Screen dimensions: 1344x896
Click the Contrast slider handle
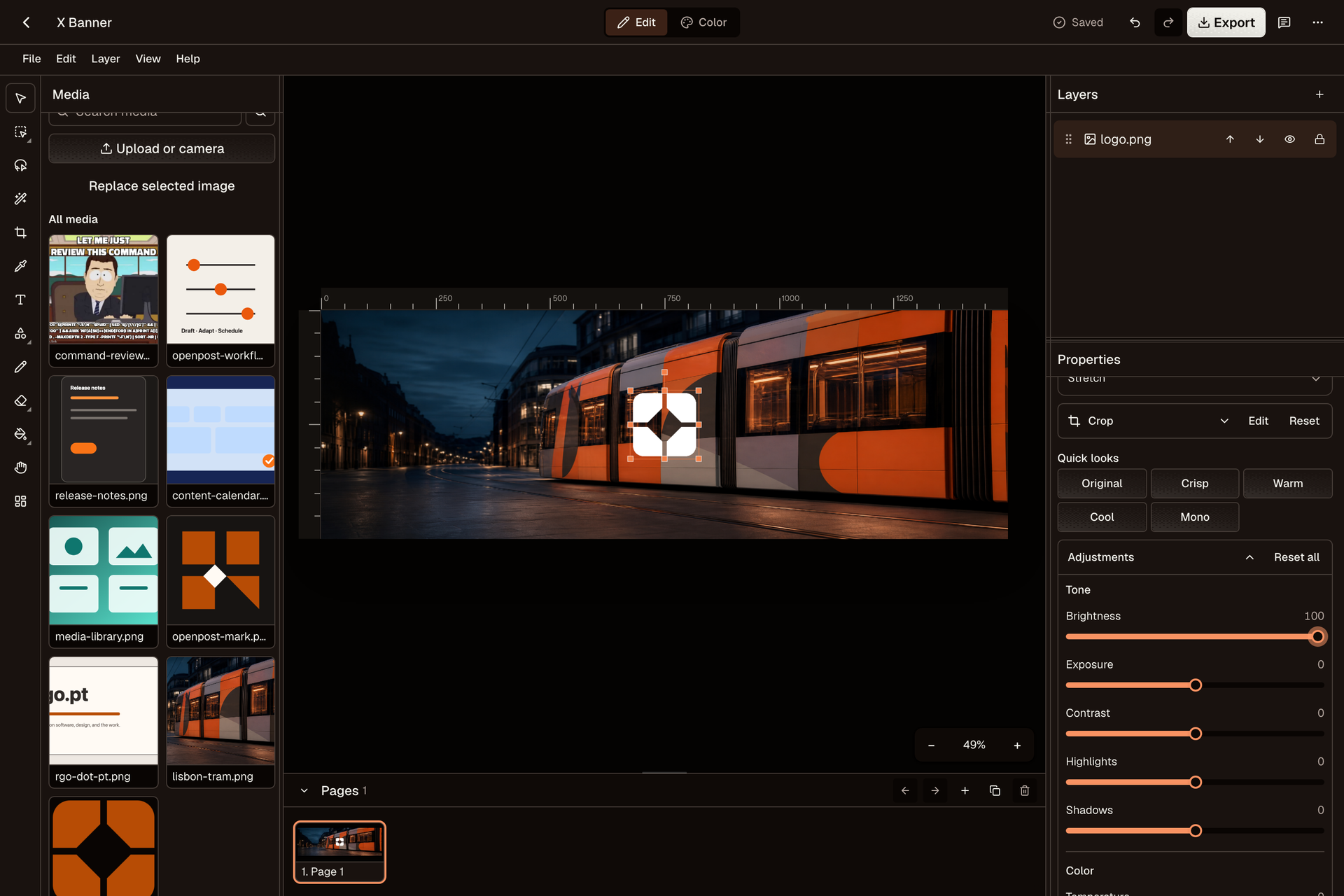point(1196,734)
